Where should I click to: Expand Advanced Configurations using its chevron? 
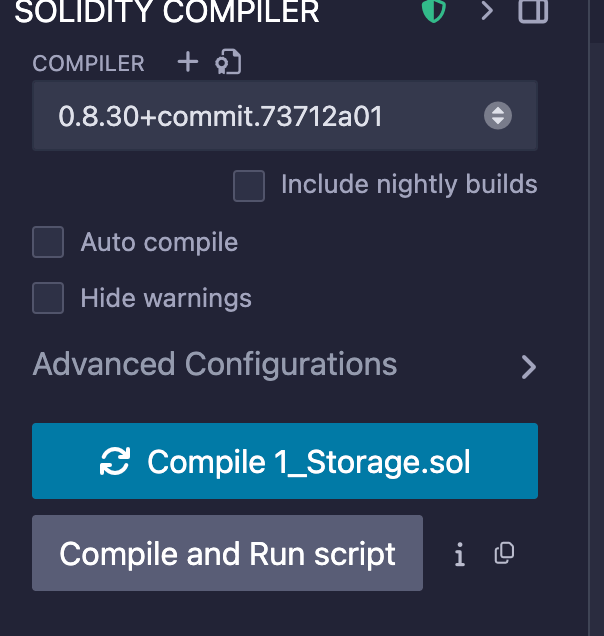pyautogui.click(x=529, y=367)
